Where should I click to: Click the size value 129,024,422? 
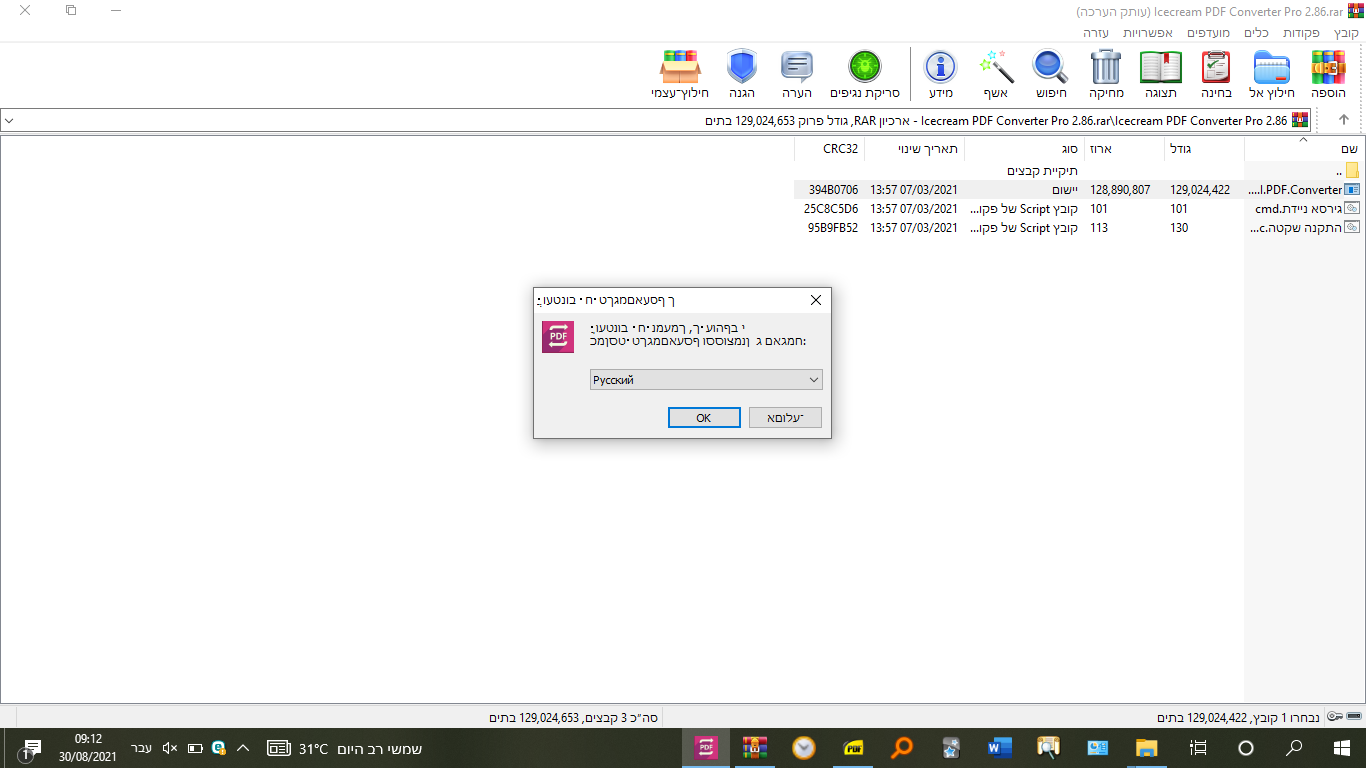(1200, 190)
